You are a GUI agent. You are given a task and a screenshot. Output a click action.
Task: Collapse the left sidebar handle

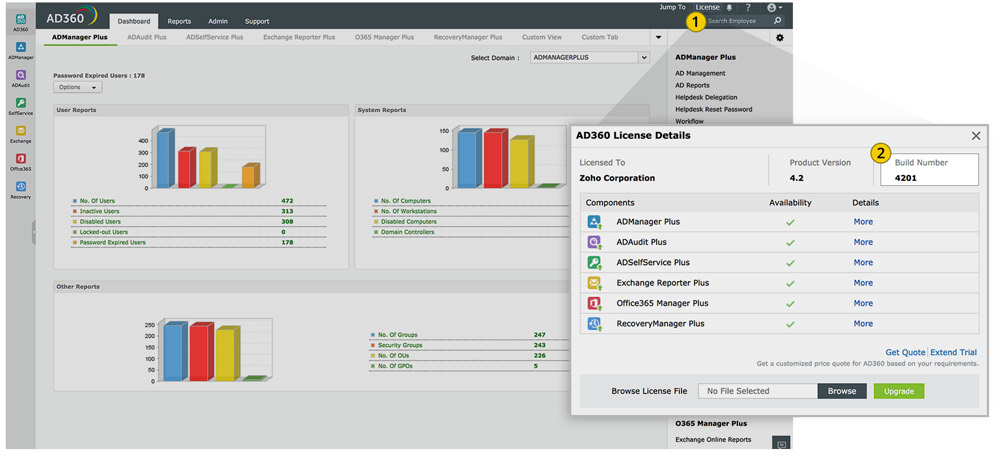click(x=34, y=232)
